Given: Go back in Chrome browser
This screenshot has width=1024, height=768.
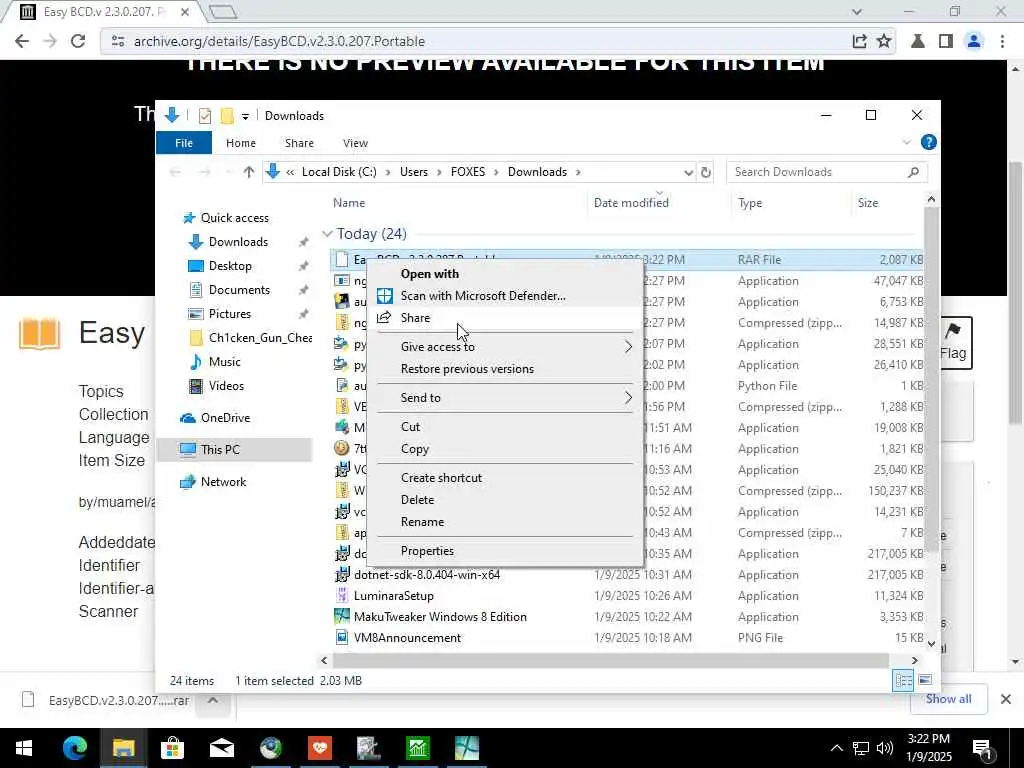Looking at the screenshot, I should [22, 41].
